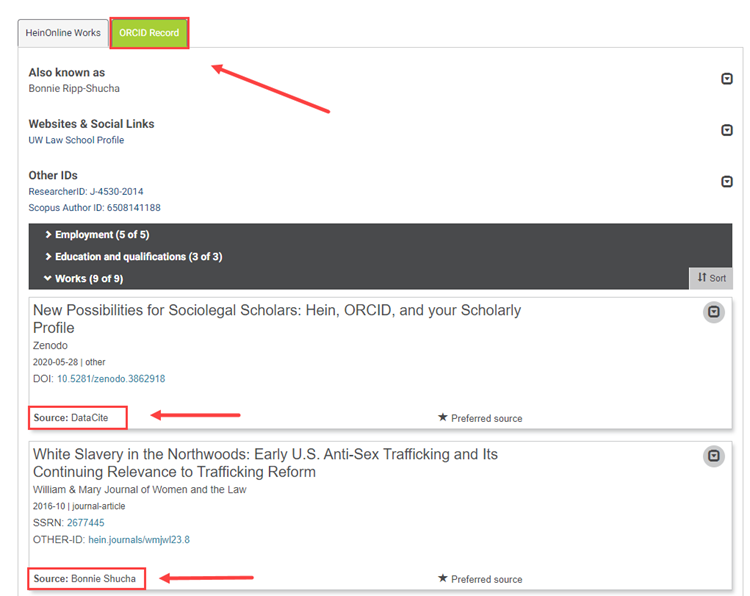Open hein.journals/wmjwl23.8 link
The height and width of the screenshot is (596, 750).
coord(139,540)
